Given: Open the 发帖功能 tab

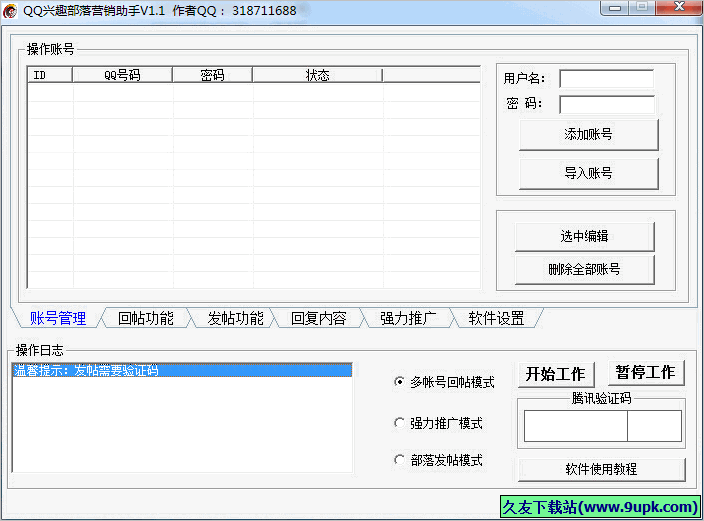Looking at the screenshot, I should point(235,318).
